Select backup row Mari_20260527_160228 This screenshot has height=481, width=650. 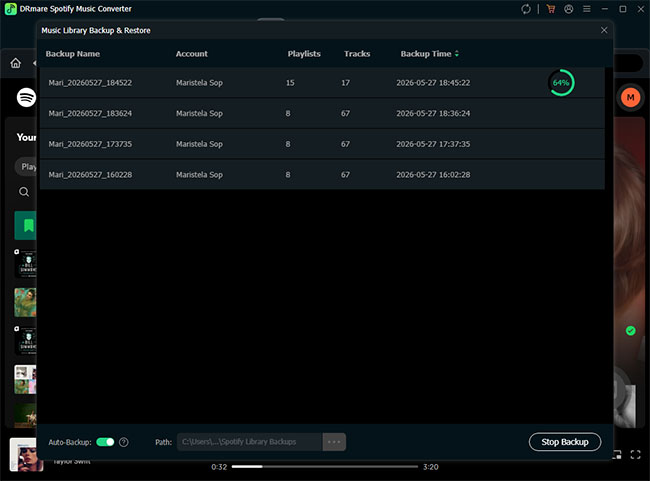322,175
